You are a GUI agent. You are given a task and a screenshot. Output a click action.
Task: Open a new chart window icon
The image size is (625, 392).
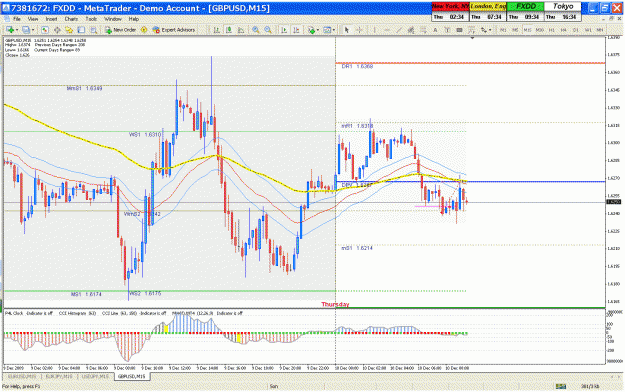tap(10, 30)
